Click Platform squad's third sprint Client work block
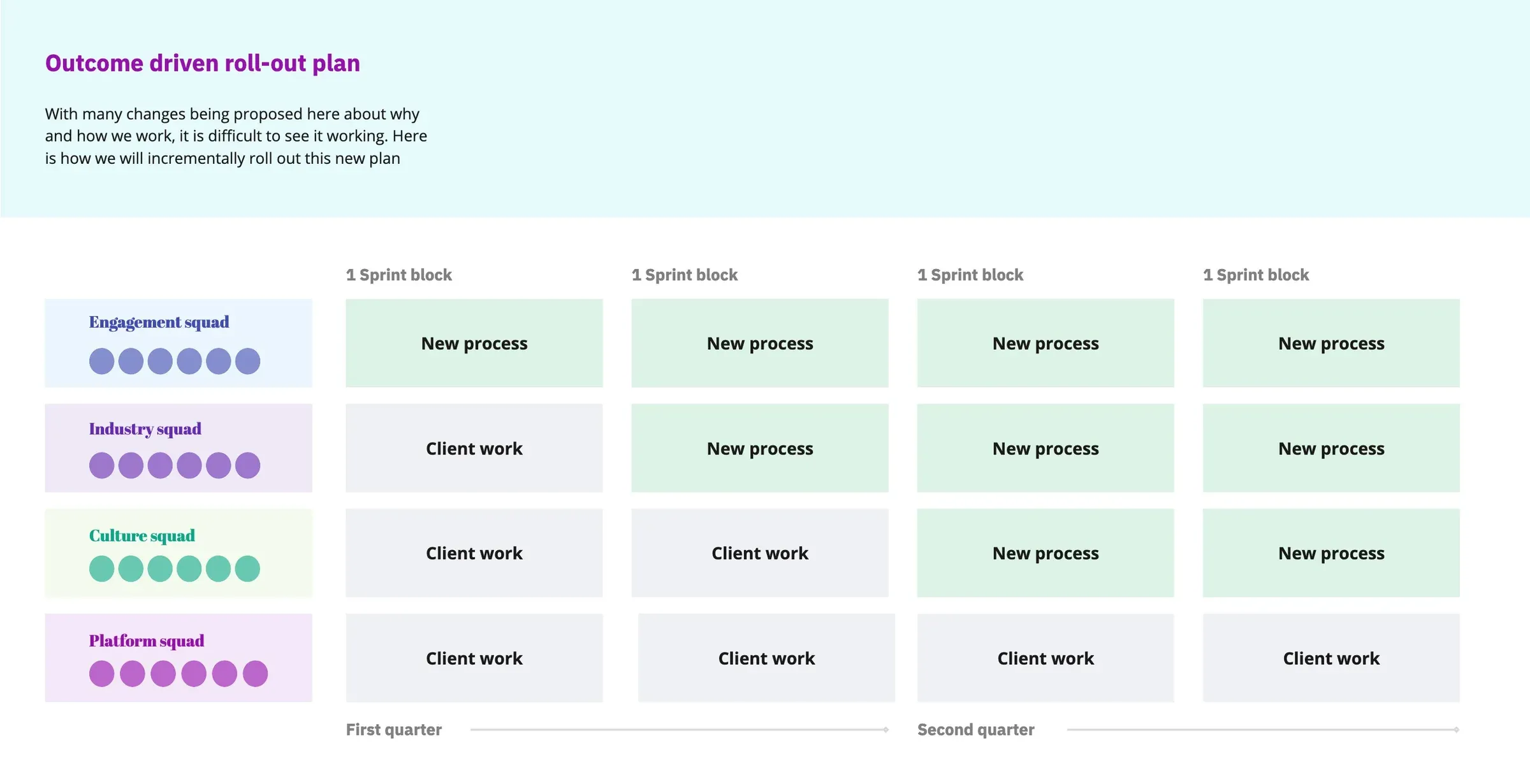The image size is (1530, 784). (x=1045, y=658)
